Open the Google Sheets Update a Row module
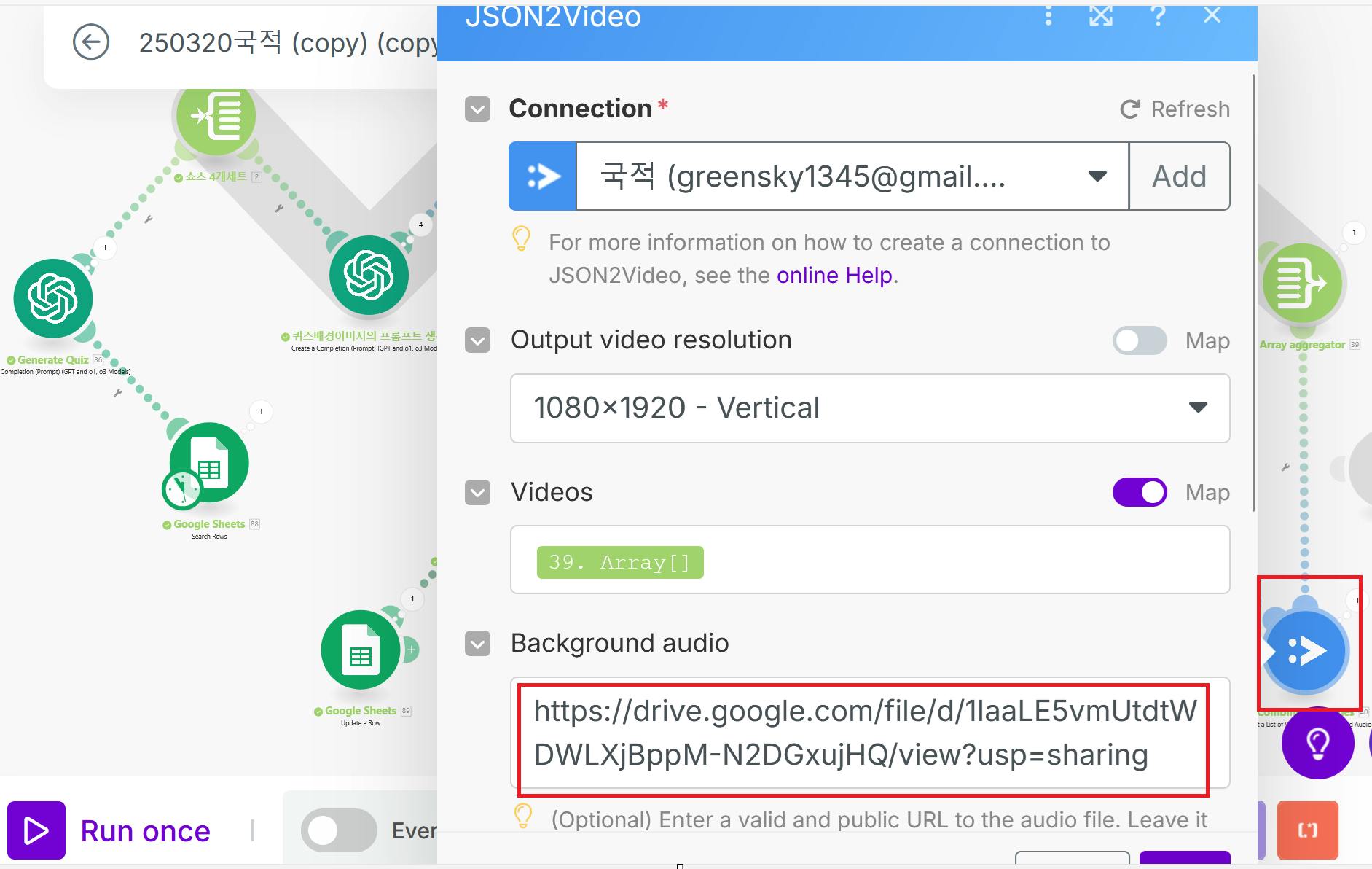The width and height of the screenshot is (1372, 869). 361,650
